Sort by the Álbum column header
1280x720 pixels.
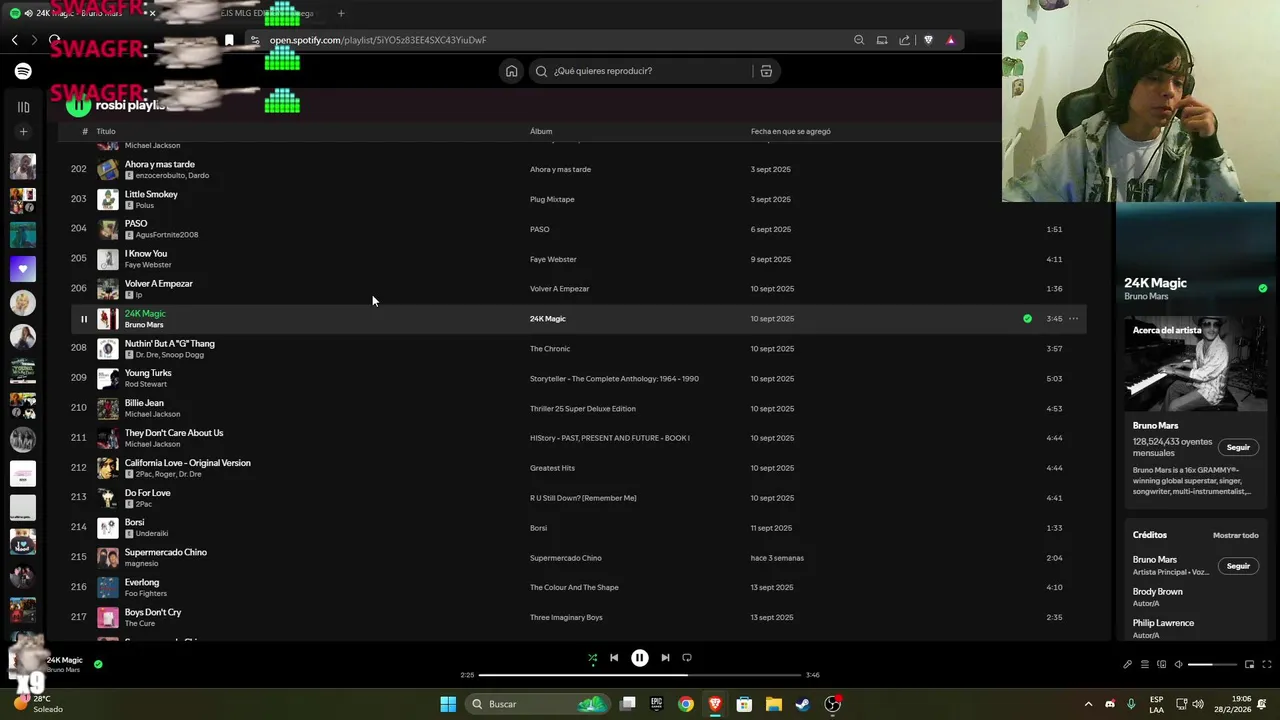(541, 131)
